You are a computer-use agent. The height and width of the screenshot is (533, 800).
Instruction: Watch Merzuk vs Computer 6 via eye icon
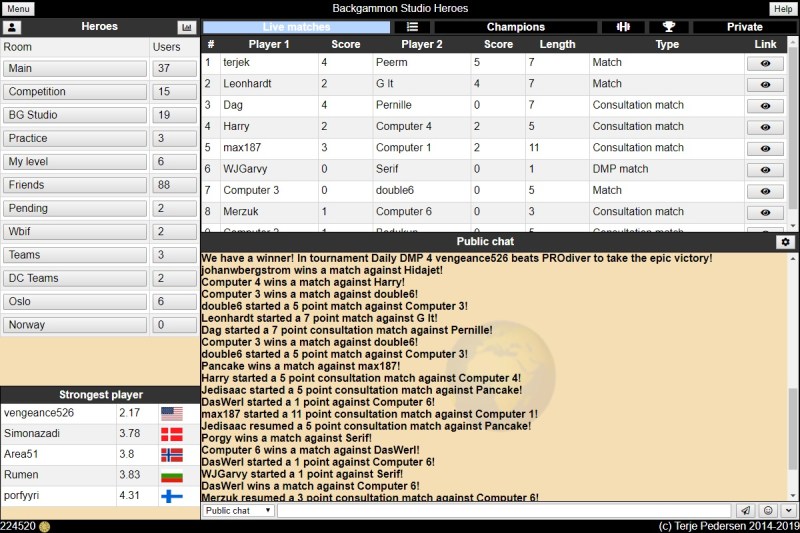point(765,212)
